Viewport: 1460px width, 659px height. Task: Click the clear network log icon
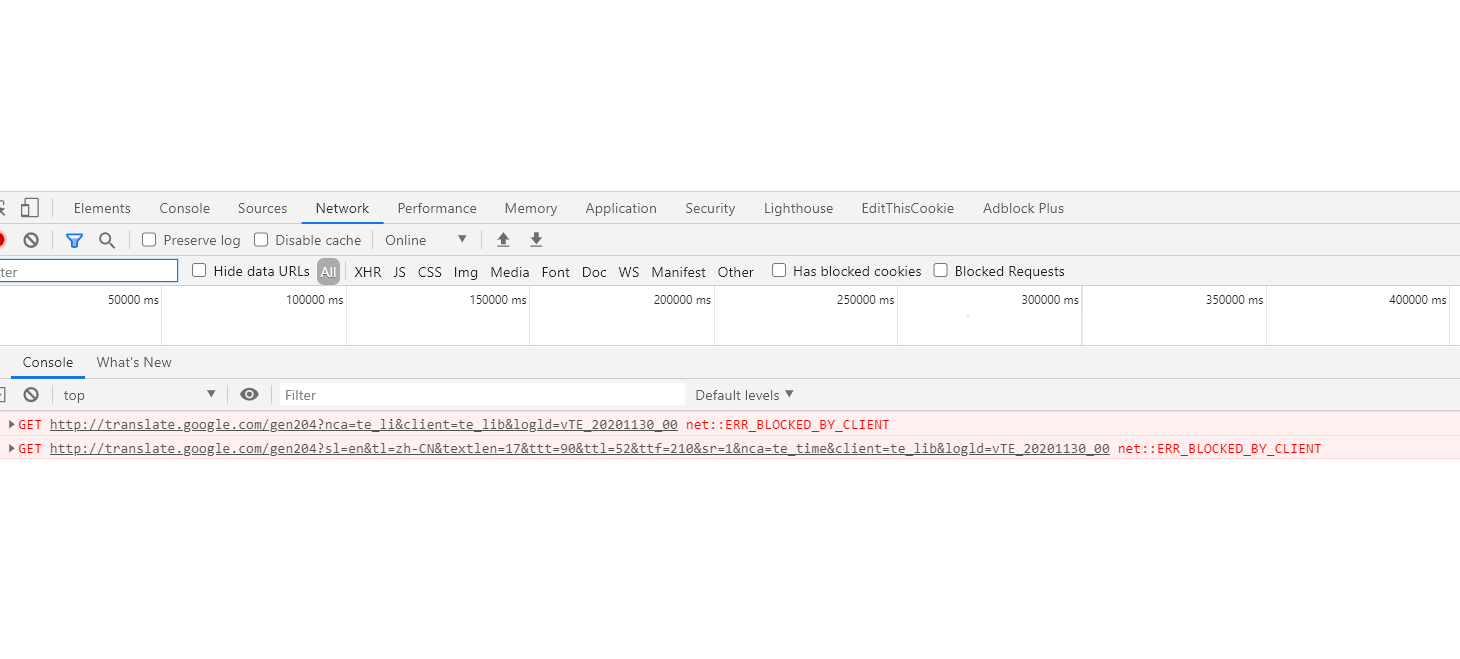[x=30, y=240]
